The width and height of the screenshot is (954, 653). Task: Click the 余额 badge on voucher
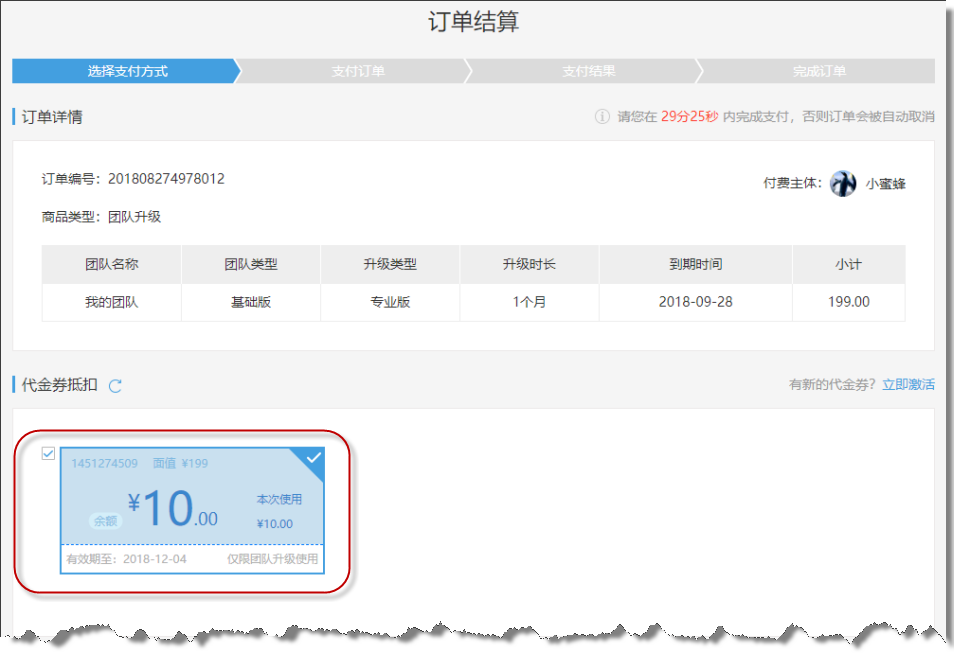[x=105, y=521]
